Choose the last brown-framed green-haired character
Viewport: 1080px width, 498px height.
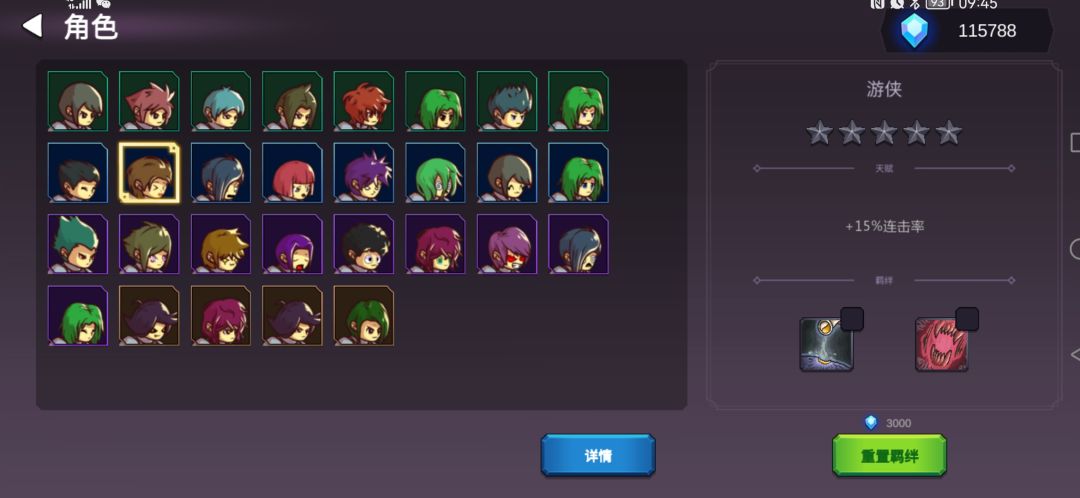(364, 316)
